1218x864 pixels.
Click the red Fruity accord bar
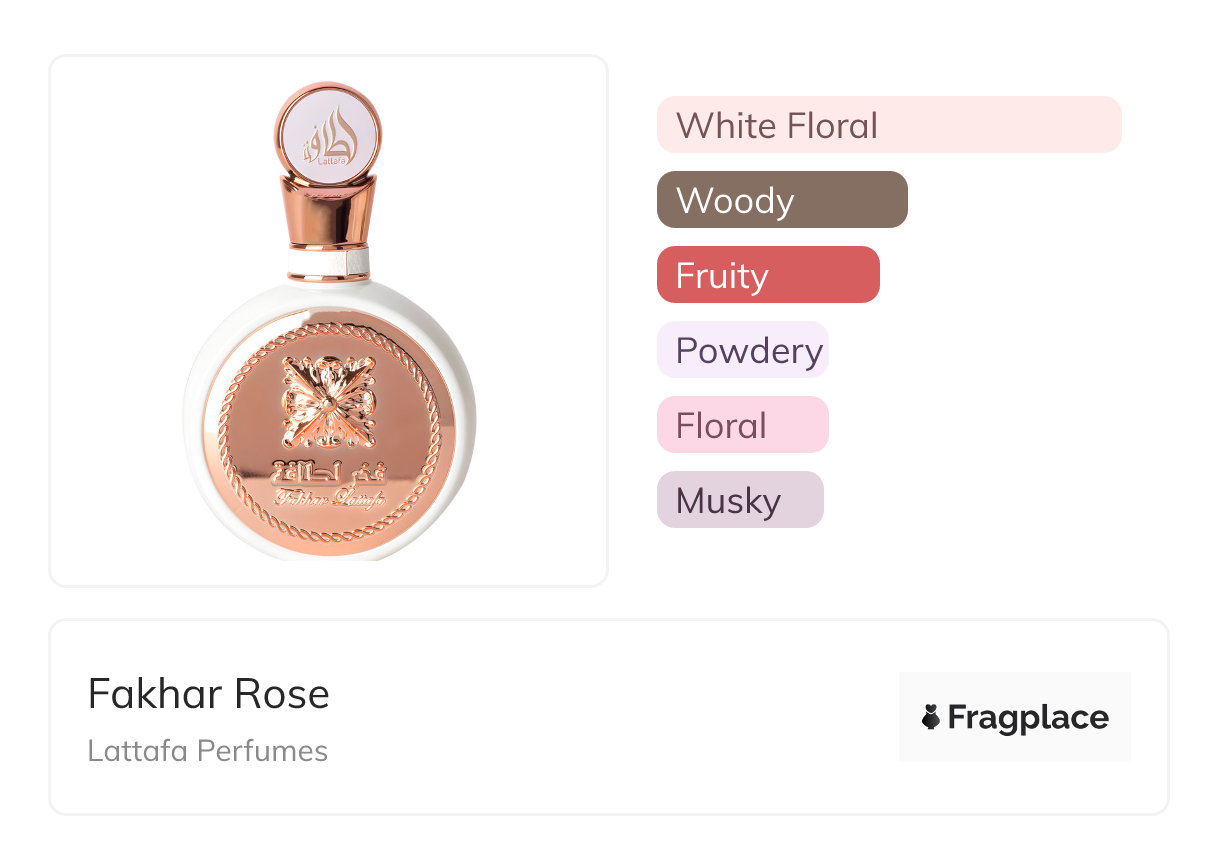click(x=767, y=275)
